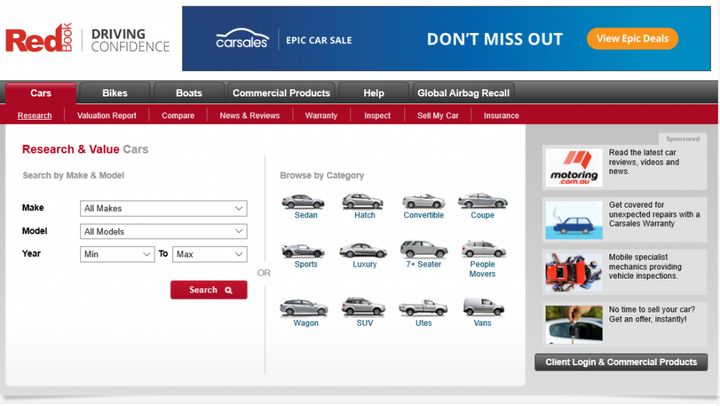The width and height of the screenshot is (720, 406).
Task: Open the Global Airbag Recall tab
Action: pyautogui.click(x=463, y=93)
